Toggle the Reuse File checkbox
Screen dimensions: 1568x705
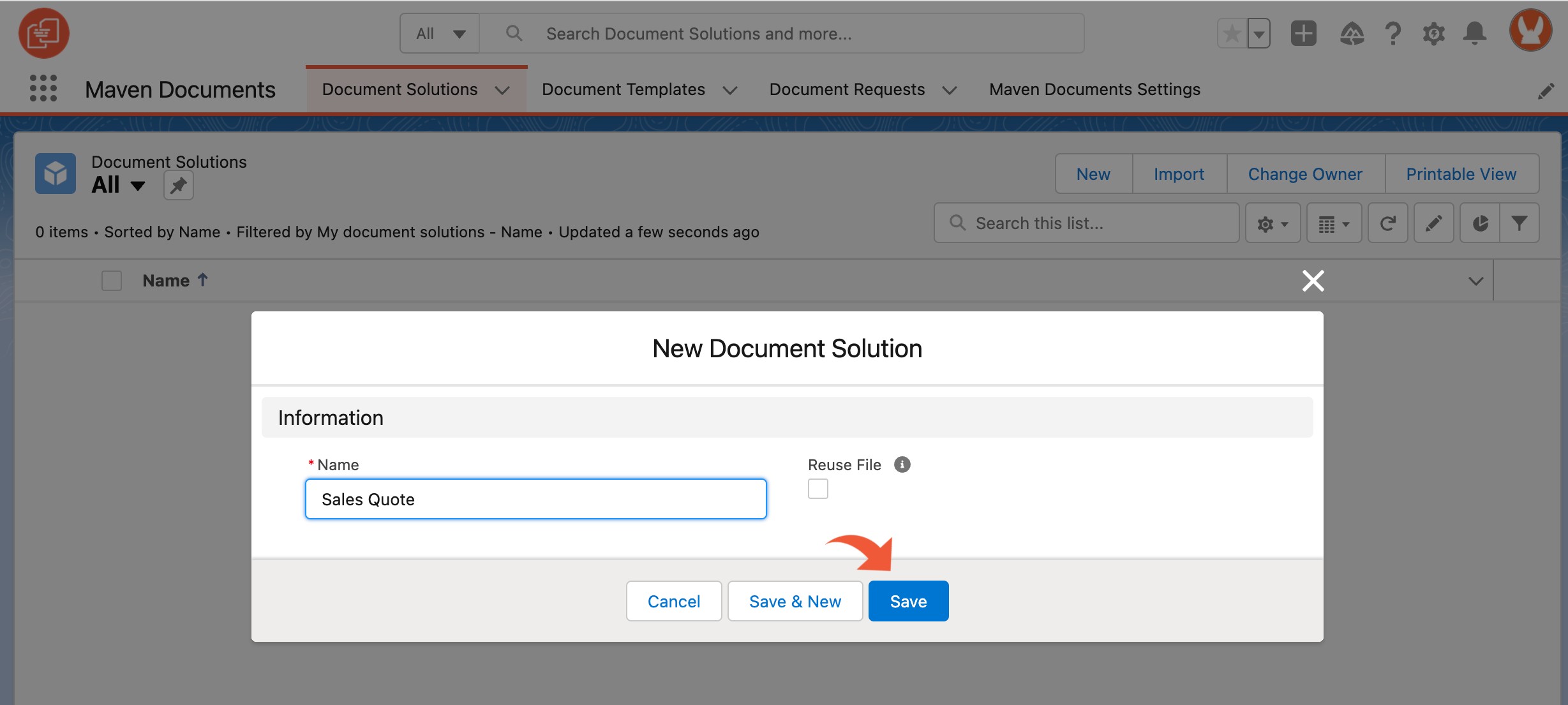818,488
